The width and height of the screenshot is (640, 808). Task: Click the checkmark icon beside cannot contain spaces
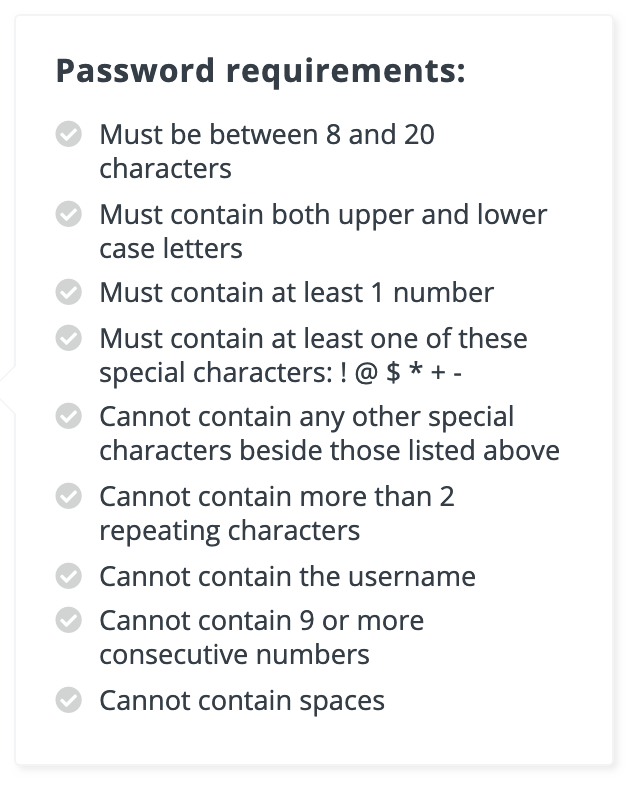[69, 700]
